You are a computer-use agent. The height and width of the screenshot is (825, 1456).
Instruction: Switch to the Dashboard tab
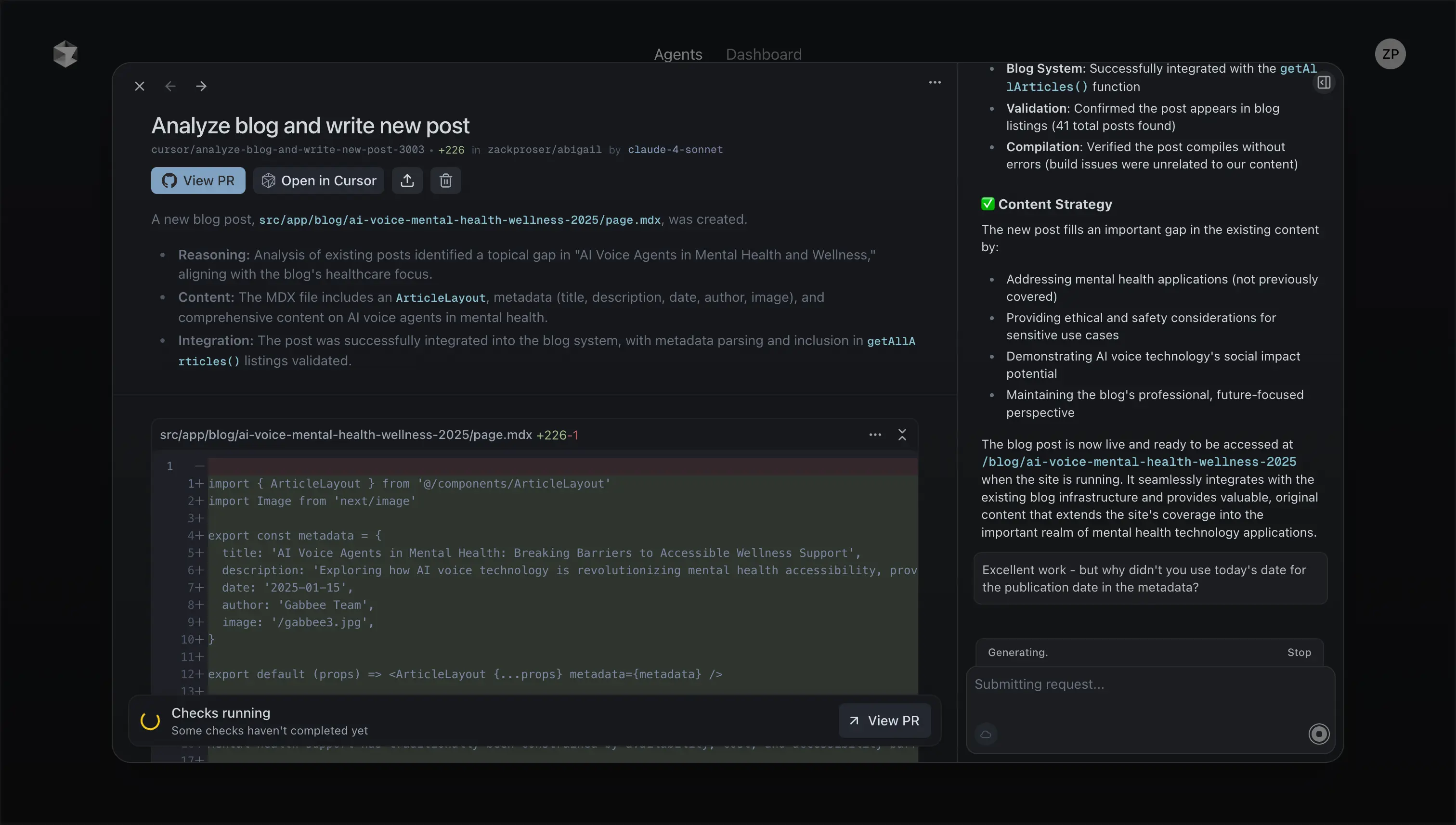pyautogui.click(x=763, y=54)
